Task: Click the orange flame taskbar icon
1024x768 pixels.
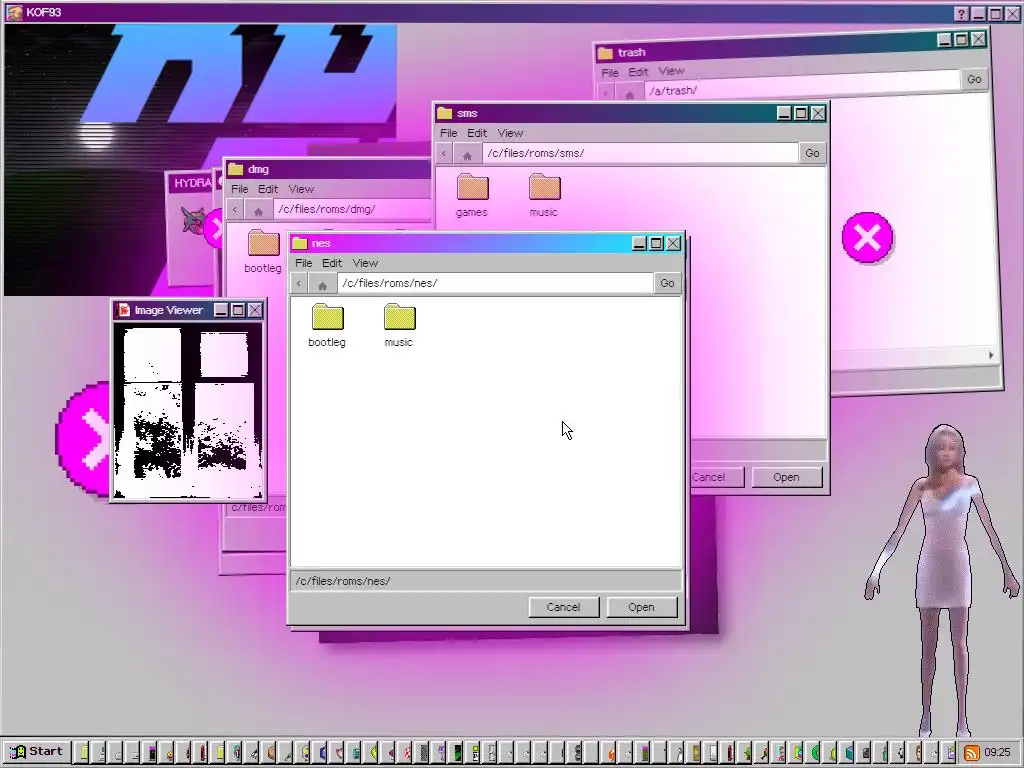Action: 611,752
